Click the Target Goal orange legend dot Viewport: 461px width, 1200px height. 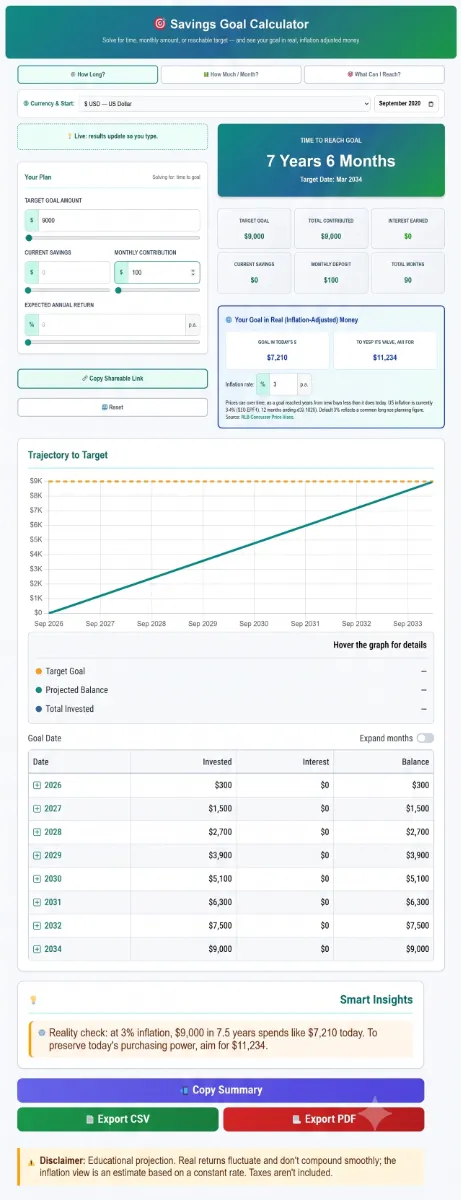coord(38,671)
